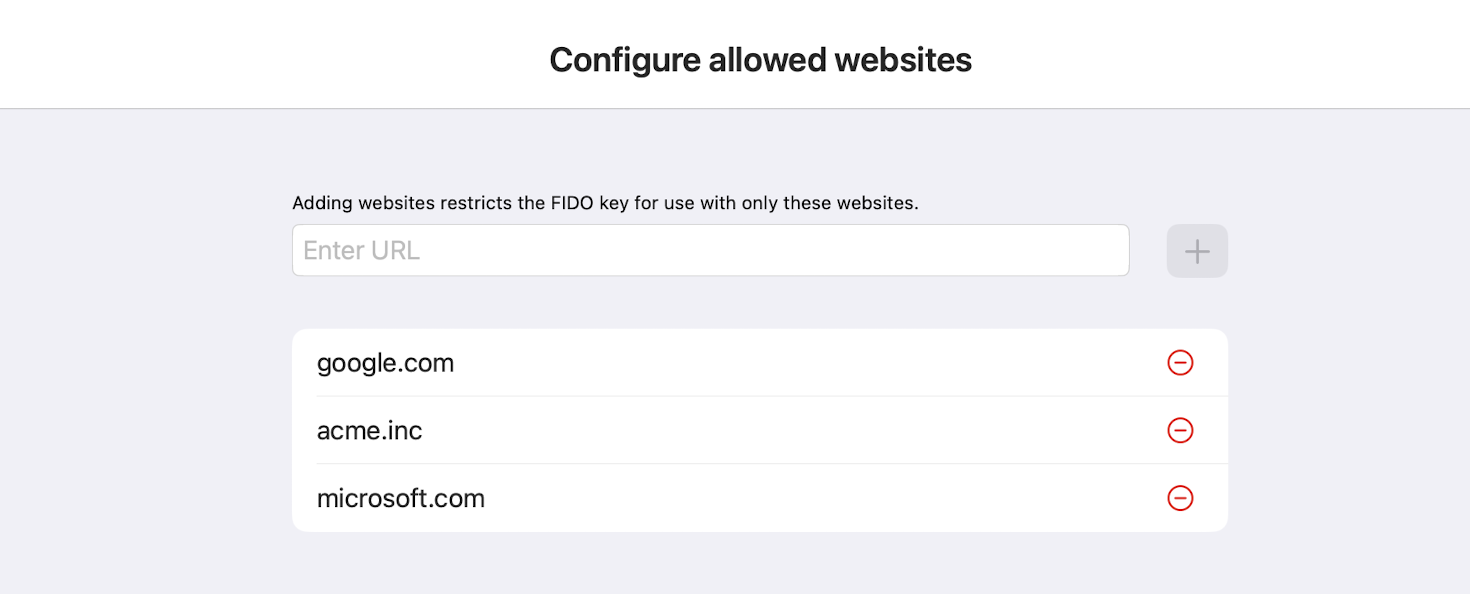Remove google.com from allowed websites
1470x594 pixels.
coord(1180,363)
